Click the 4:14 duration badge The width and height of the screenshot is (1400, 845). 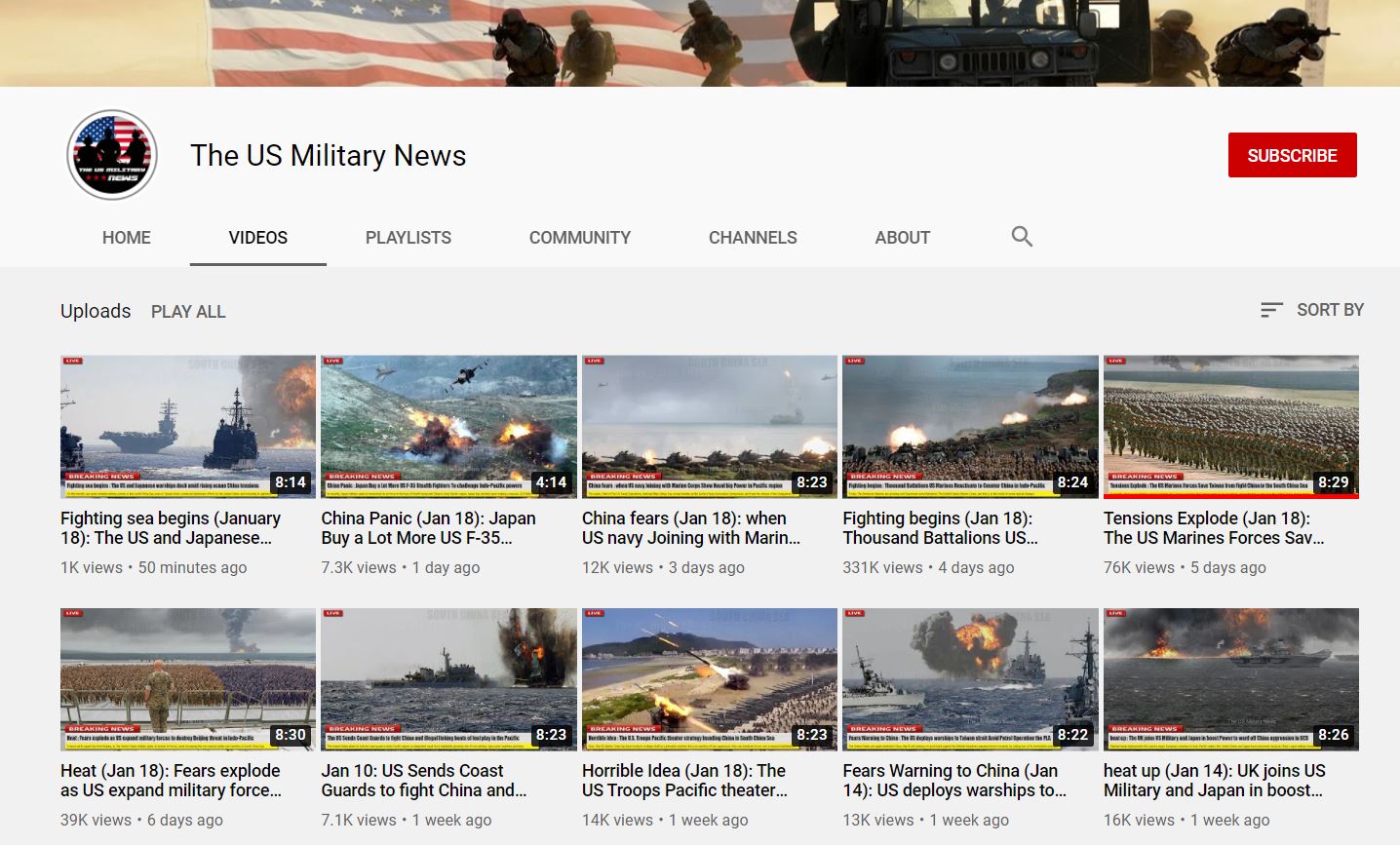coord(551,481)
